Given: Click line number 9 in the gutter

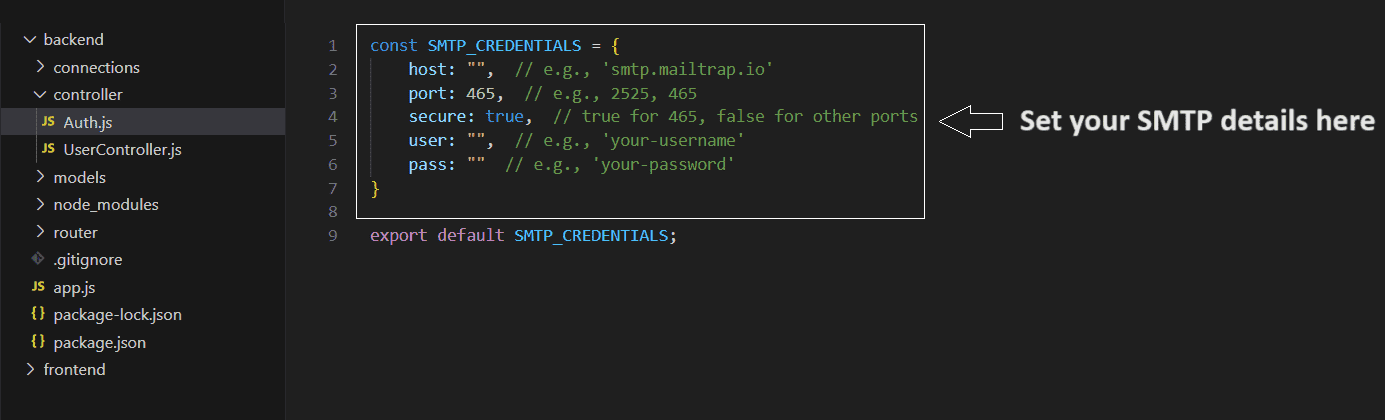Looking at the screenshot, I should pos(333,236).
